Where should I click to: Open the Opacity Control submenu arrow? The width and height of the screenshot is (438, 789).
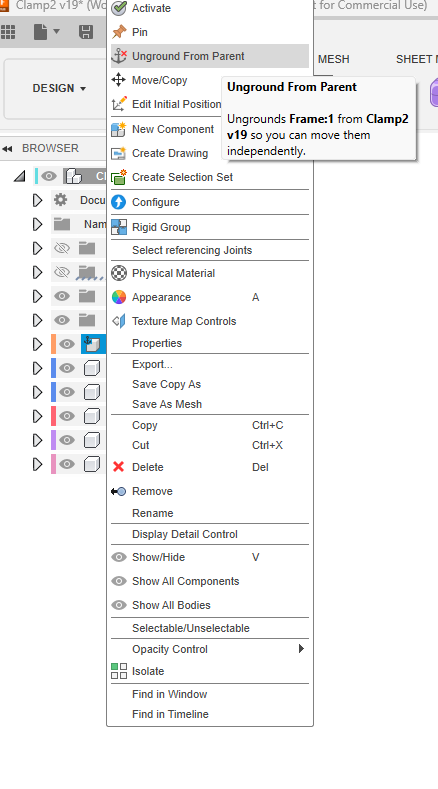[301, 648]
